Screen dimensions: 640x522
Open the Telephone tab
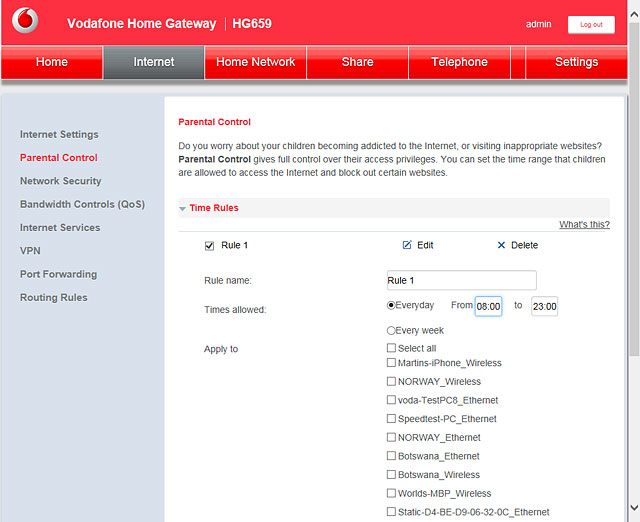tap(460, 62)
